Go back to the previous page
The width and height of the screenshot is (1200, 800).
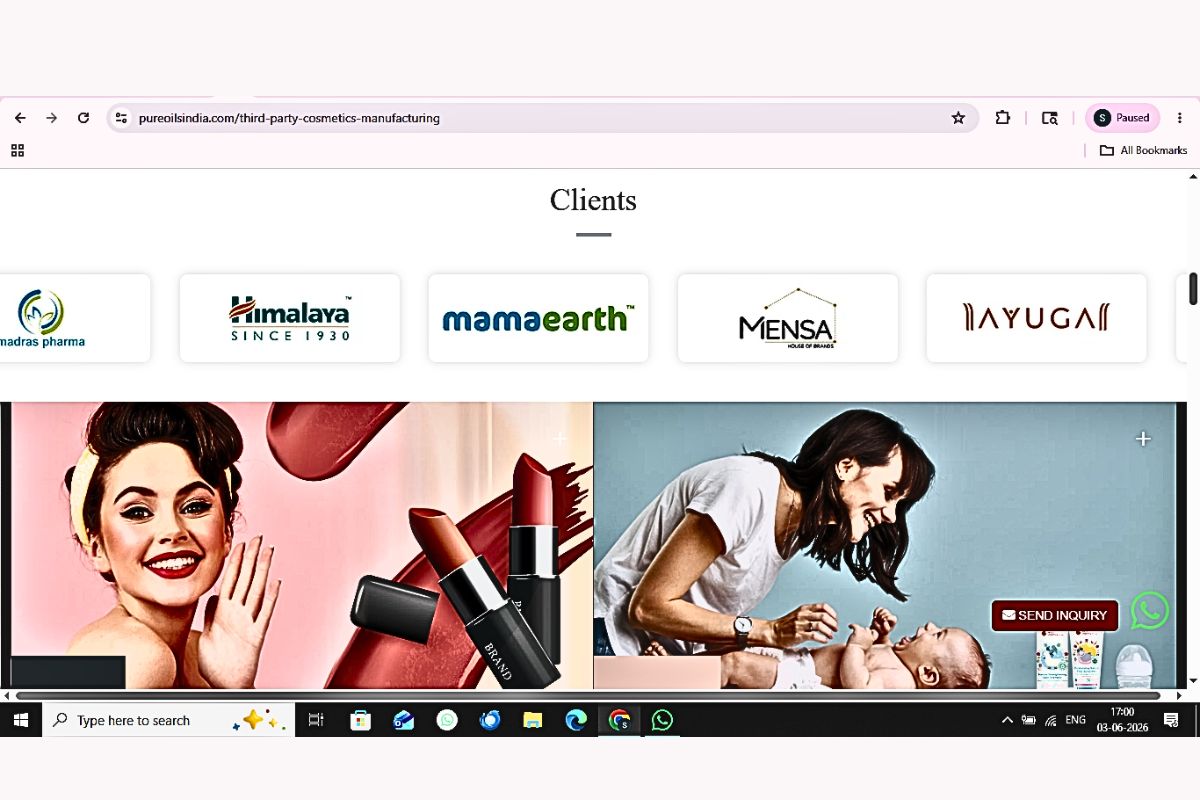pyautogui.click(x=20, y=118)
